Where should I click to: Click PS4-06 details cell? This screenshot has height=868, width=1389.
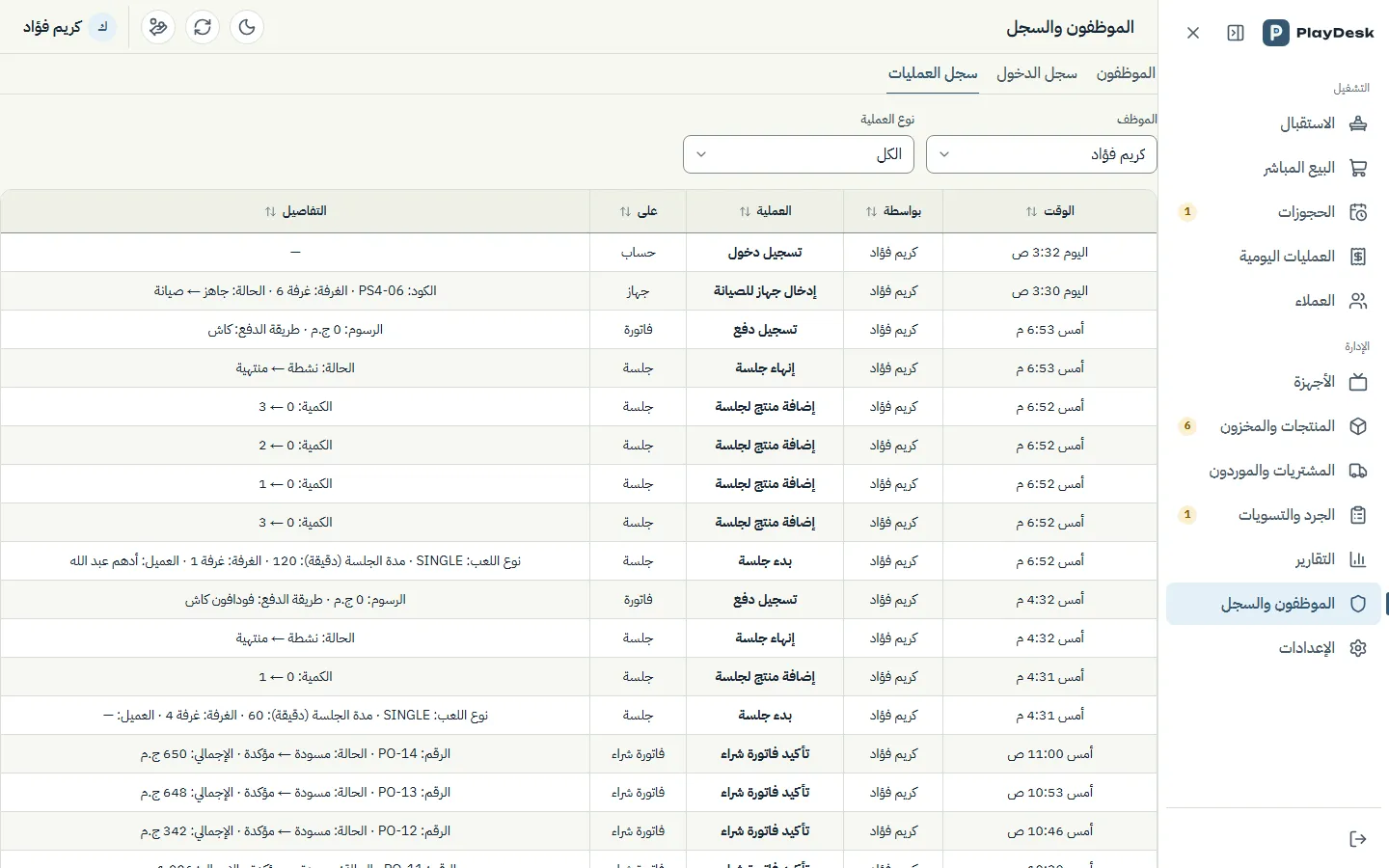(x=295, y=291)
